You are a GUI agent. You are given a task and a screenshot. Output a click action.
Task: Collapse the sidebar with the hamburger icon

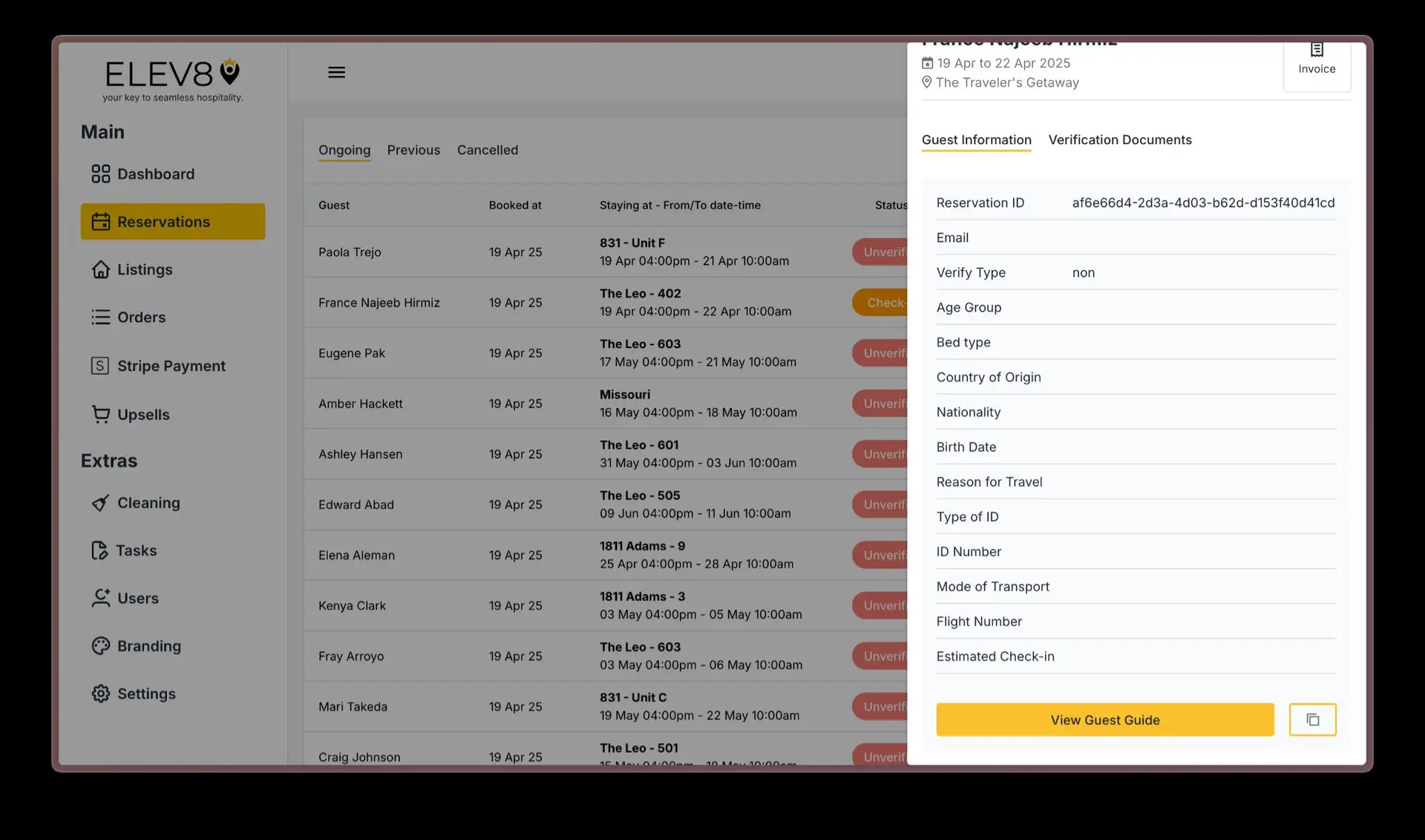[x=336, y=71]
